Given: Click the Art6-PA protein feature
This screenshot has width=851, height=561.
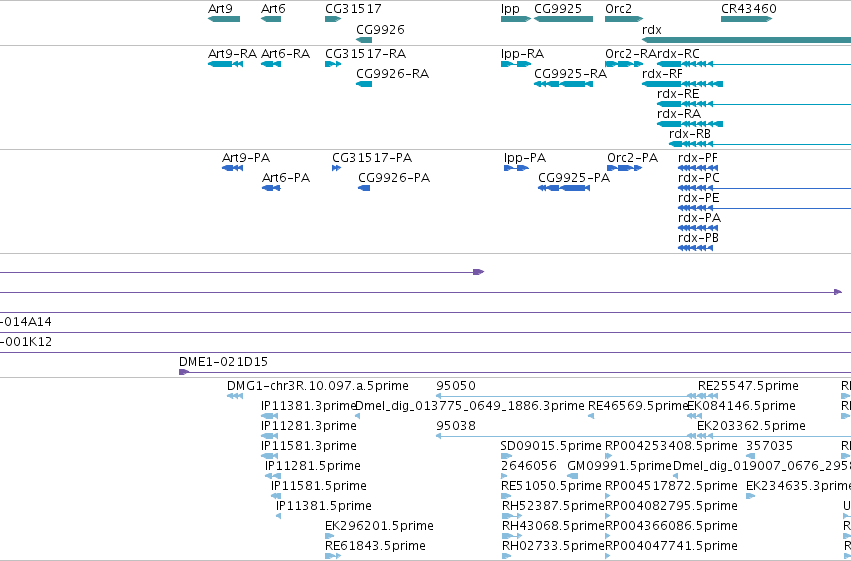Looking at the screenshot, I should coord(271,188).
